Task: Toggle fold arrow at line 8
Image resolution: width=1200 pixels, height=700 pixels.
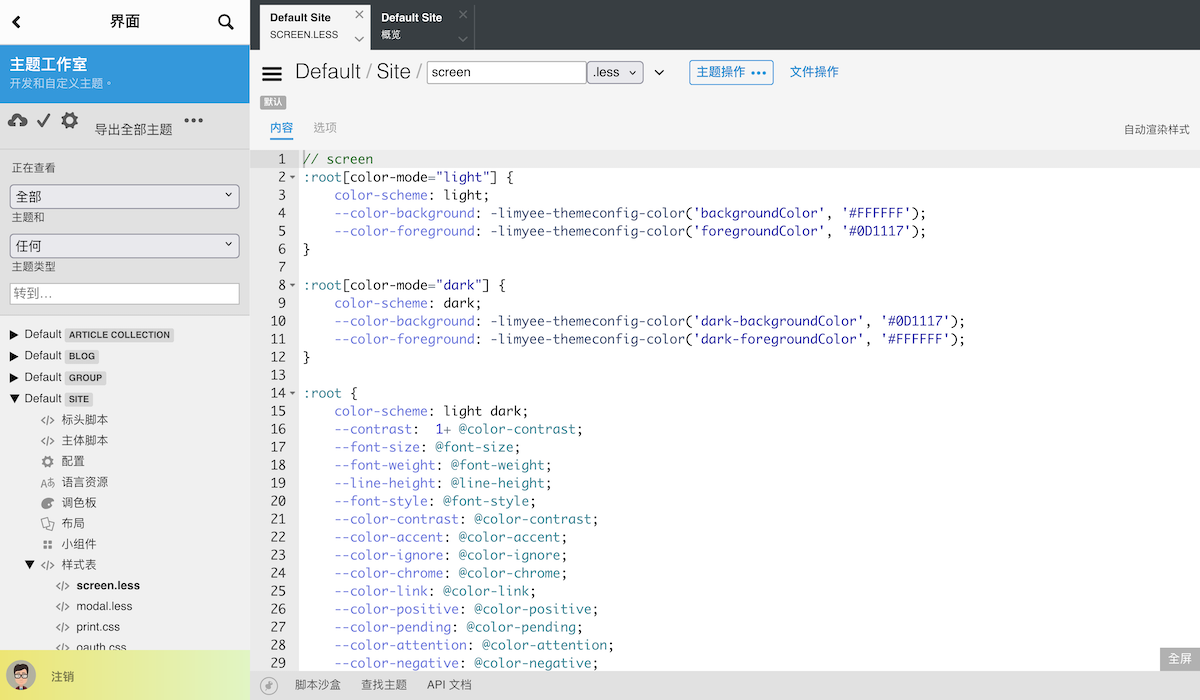Action: [x=293, y=285]
